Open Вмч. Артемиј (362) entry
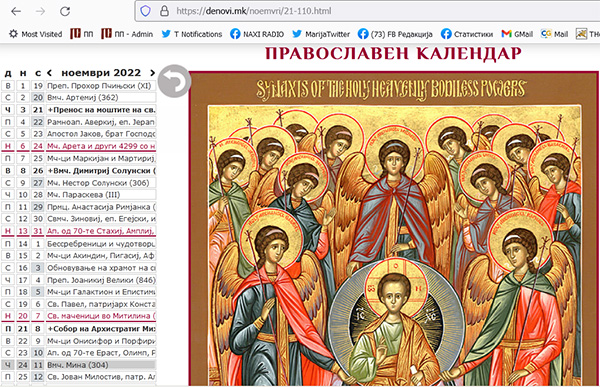 pyautogui.click(x=101, y=98)
